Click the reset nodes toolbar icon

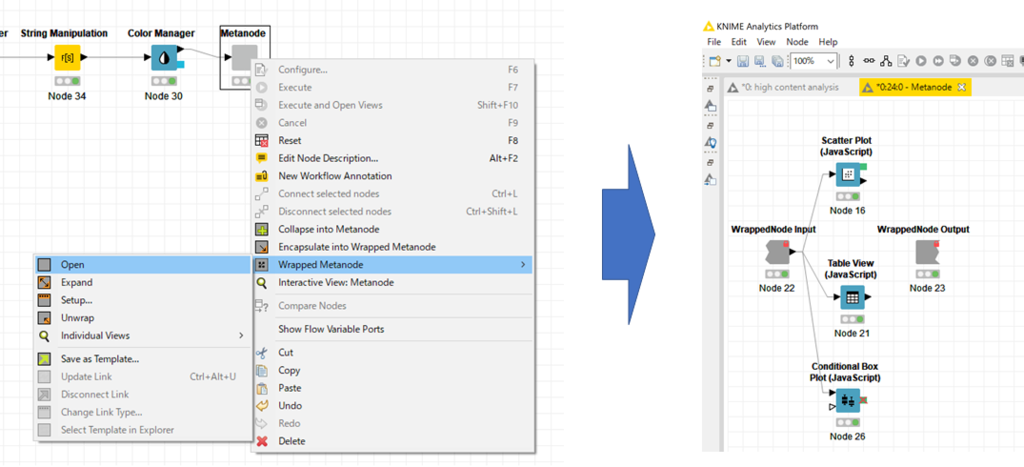coord(1008,61)
